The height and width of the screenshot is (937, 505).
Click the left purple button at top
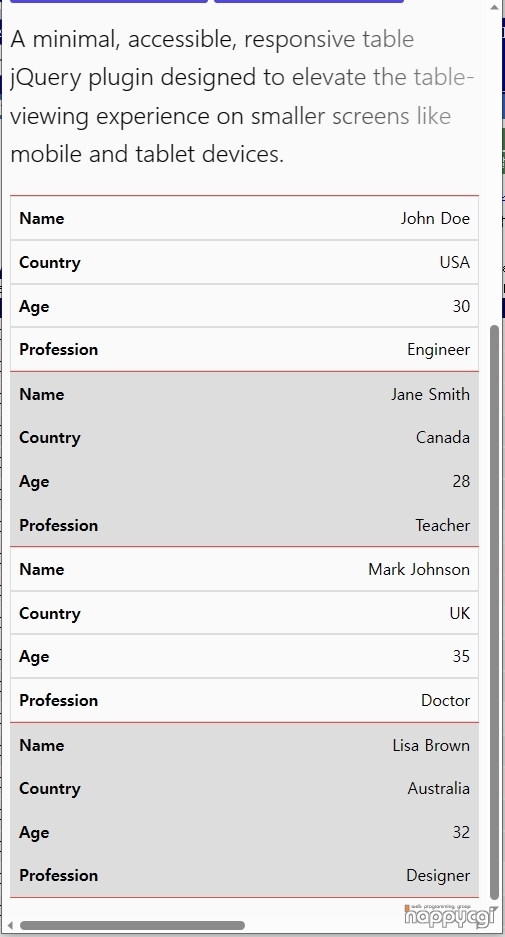coord(109,1)
